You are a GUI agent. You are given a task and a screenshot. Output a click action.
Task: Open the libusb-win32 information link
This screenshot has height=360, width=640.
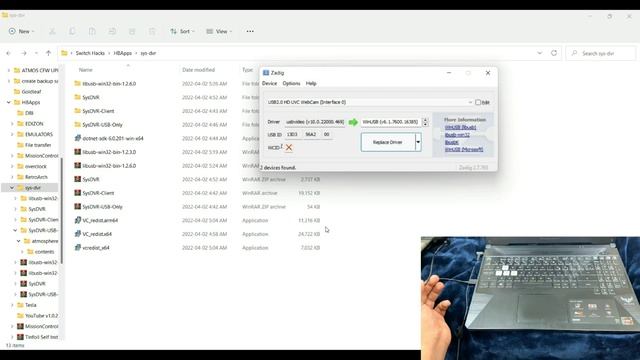[x=457, y=135]
